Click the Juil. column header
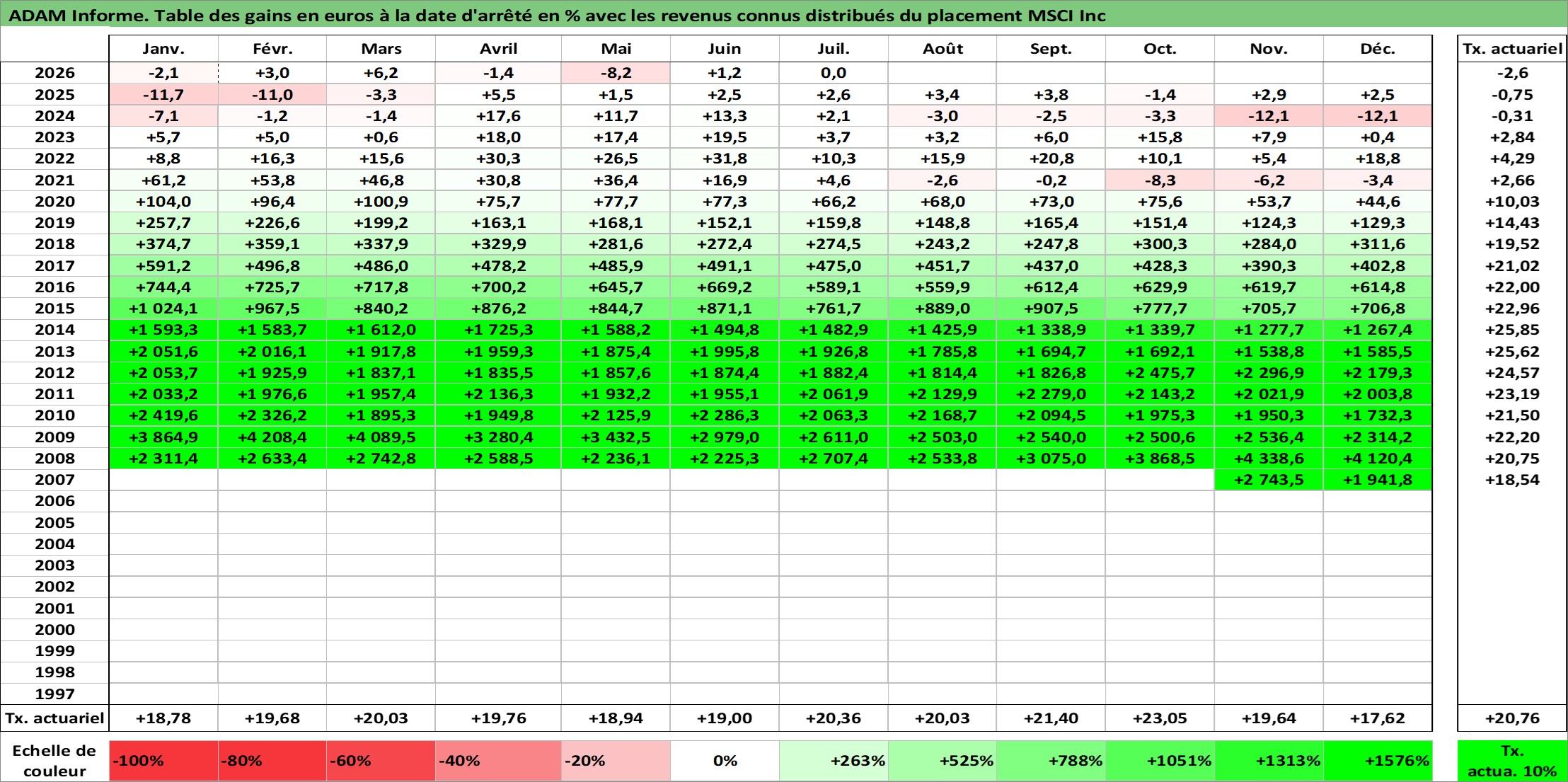Screen dimensions: 1568x782 pos(834,49)
